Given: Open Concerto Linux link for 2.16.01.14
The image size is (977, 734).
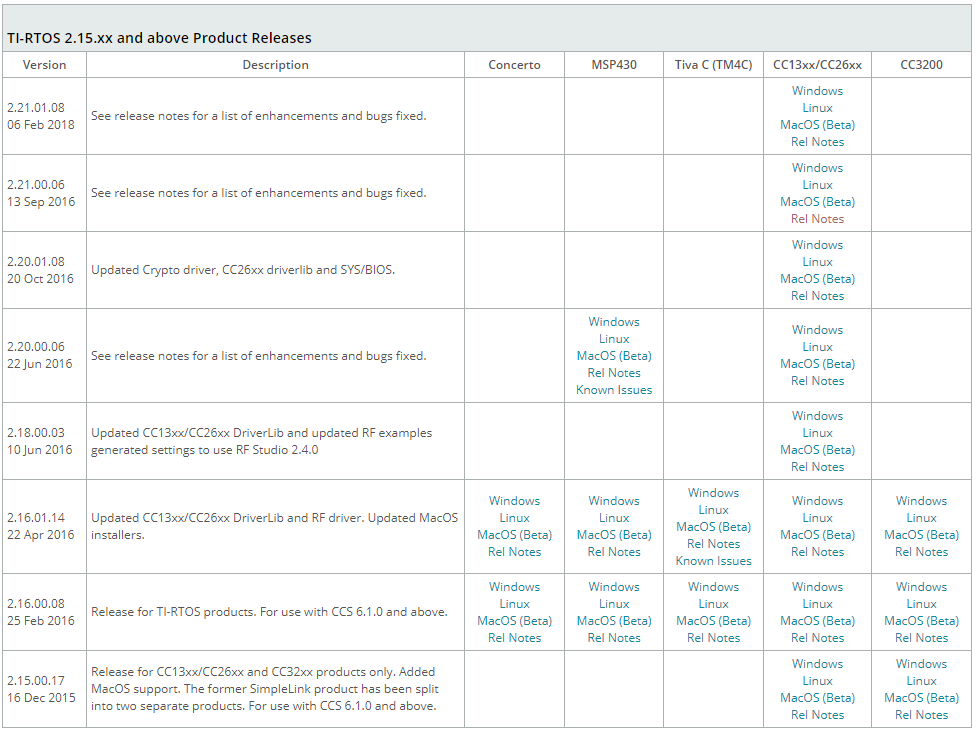Looking at the screenshot, I should pos(514,518).
